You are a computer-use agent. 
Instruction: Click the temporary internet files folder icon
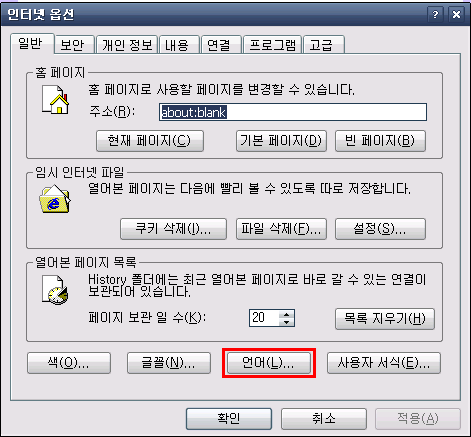click(55, 199)
